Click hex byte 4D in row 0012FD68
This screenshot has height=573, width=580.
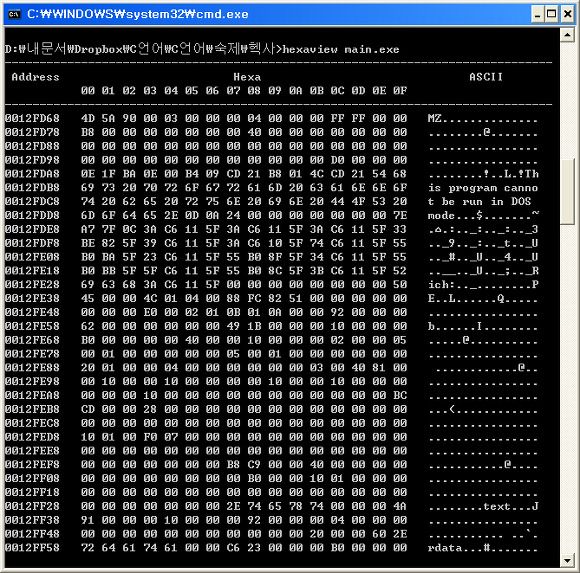pyautogui.click(x=88, y=118)
